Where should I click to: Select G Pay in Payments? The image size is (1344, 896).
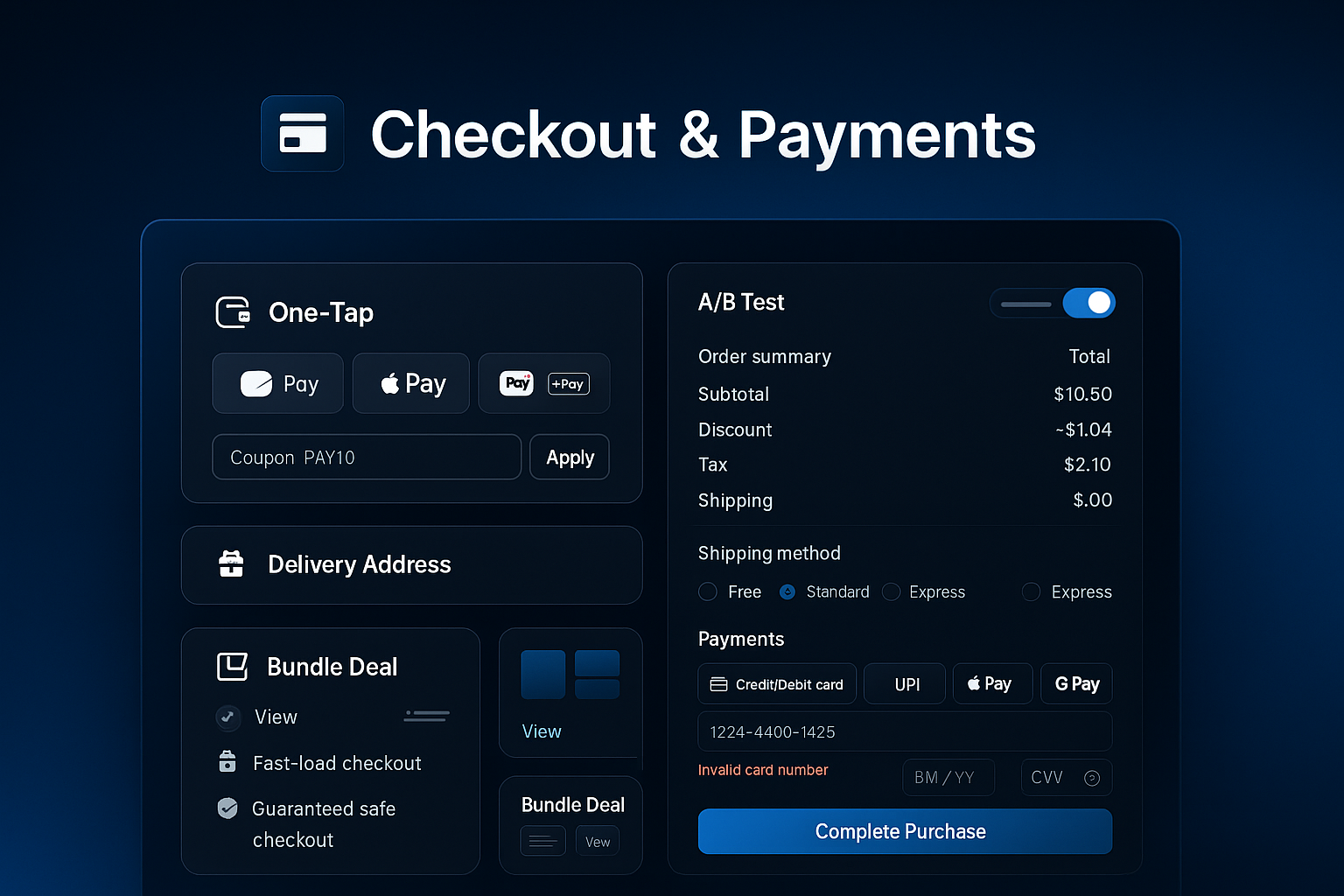coord(1076,684)
